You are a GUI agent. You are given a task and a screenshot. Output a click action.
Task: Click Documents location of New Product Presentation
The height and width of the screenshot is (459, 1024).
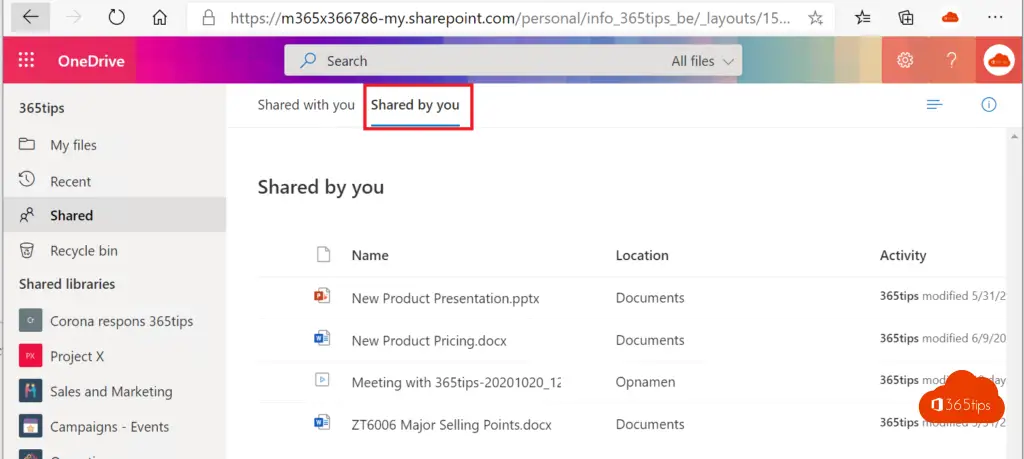pos(650,298)
